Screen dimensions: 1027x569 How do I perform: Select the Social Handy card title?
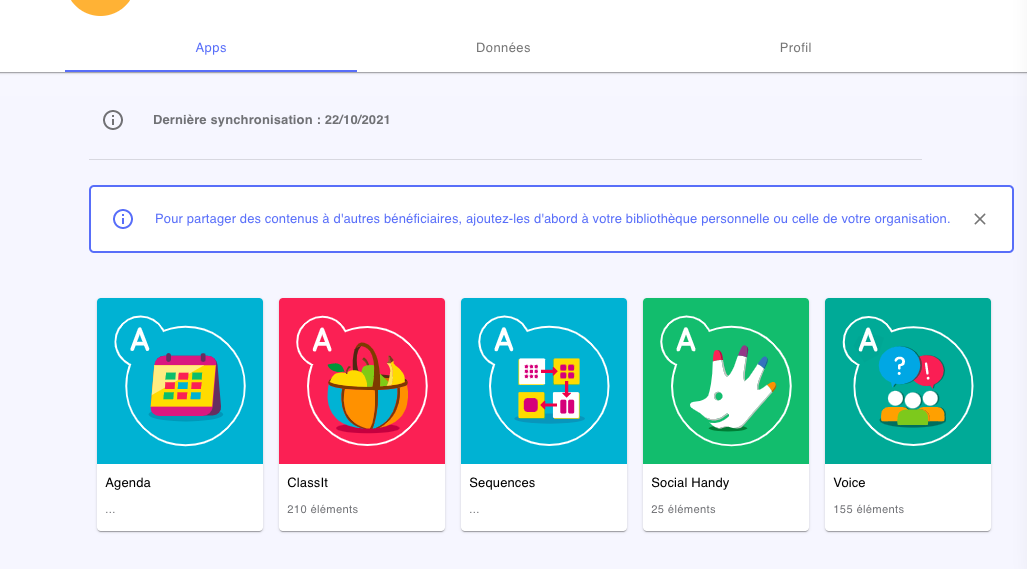pyautogui.click(x=690, y=483)
